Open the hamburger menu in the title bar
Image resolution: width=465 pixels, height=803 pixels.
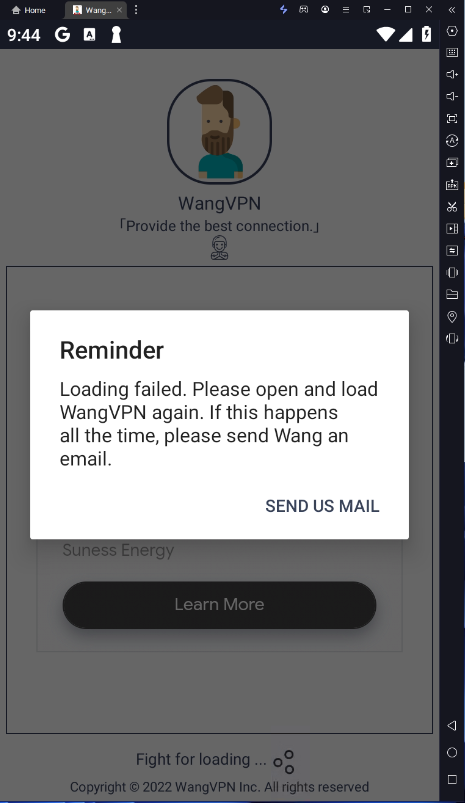(x=346, y=10)
